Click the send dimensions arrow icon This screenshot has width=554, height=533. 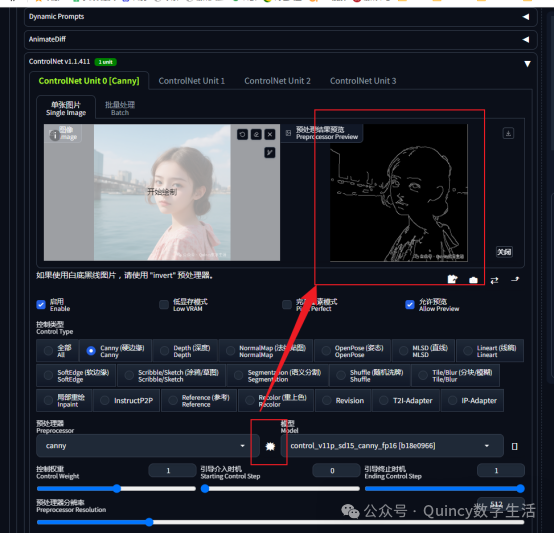tap(515, 279)
